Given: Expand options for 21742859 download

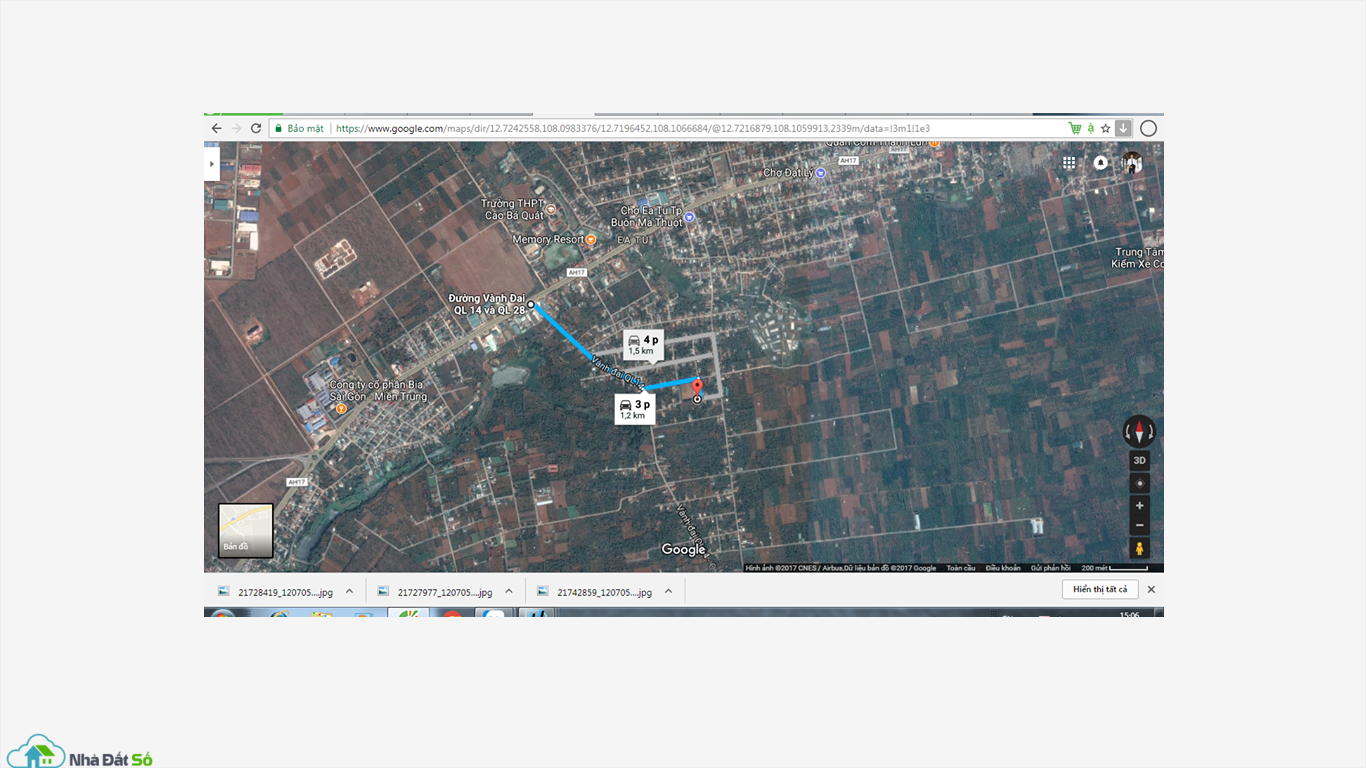Looking at the screenshot, I should pyautogui.click(x=668, y=591).
